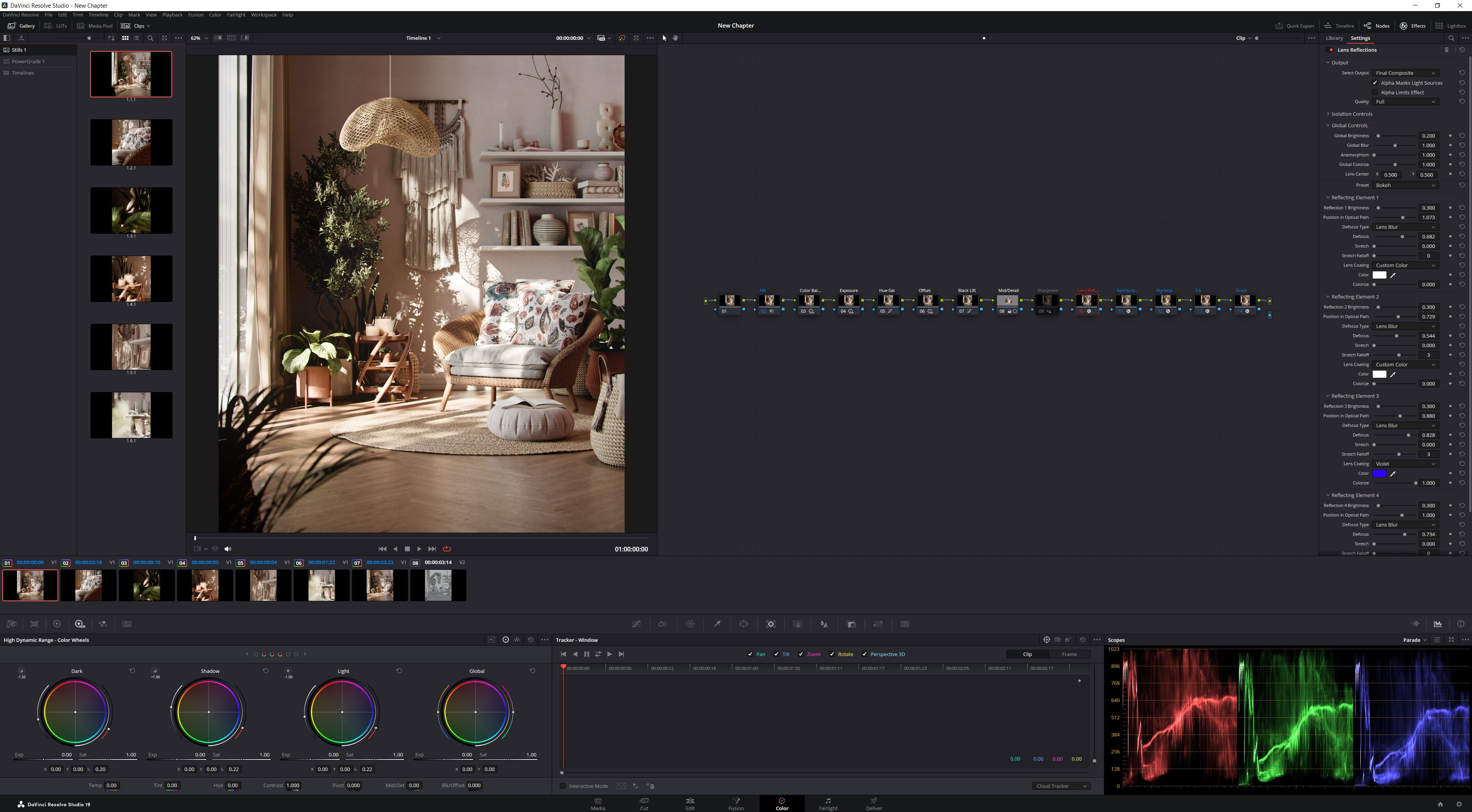Expand the Isolation Controls section
The width and height of the screenshot is (1472, 812).
(1351, 114)
